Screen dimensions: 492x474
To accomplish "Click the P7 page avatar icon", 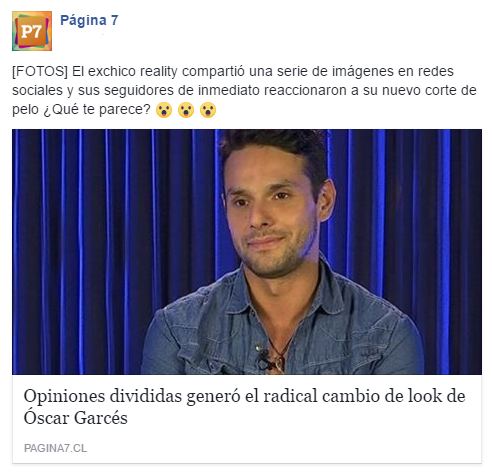I will [x=32, y=31].
